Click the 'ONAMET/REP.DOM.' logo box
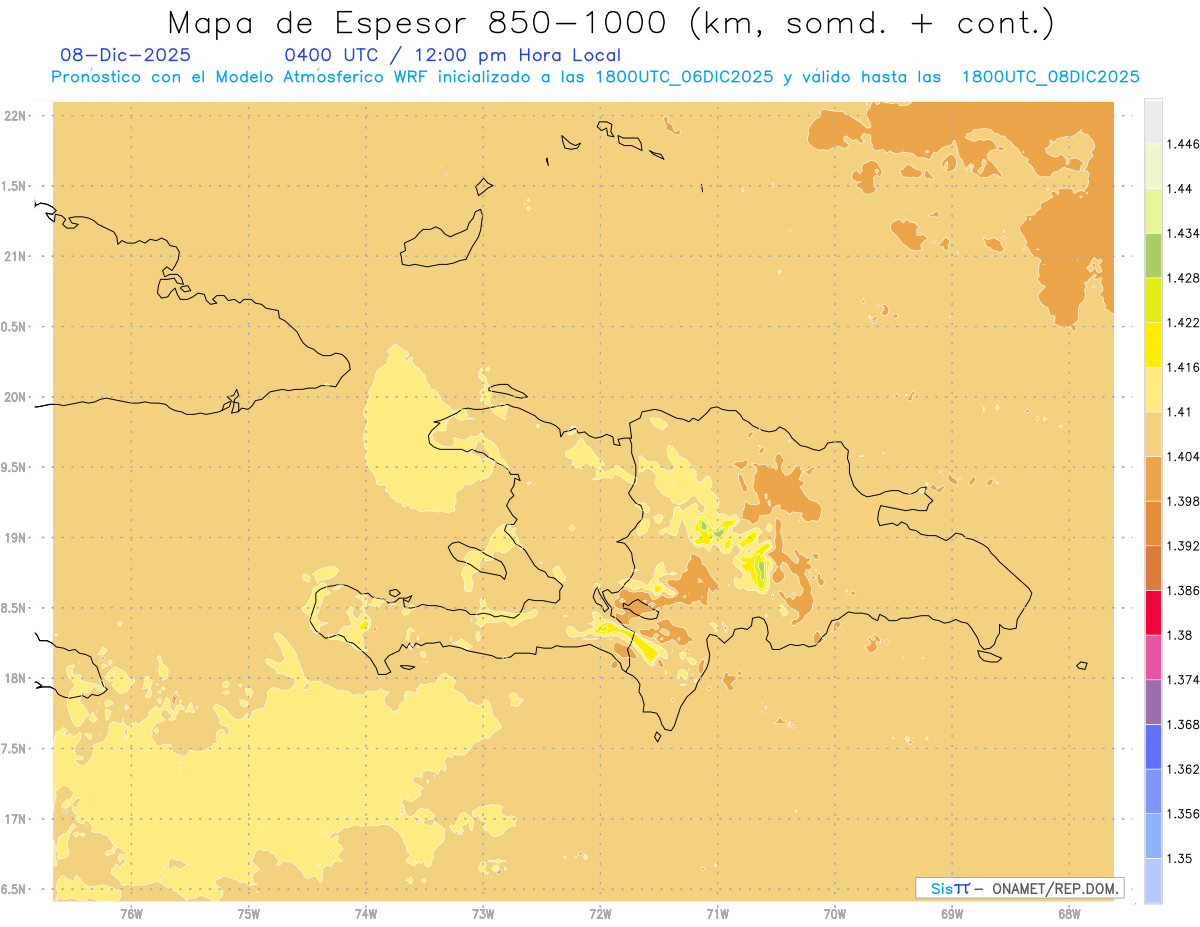Viewport: 1200px width, 927px height. point(1020,888)
